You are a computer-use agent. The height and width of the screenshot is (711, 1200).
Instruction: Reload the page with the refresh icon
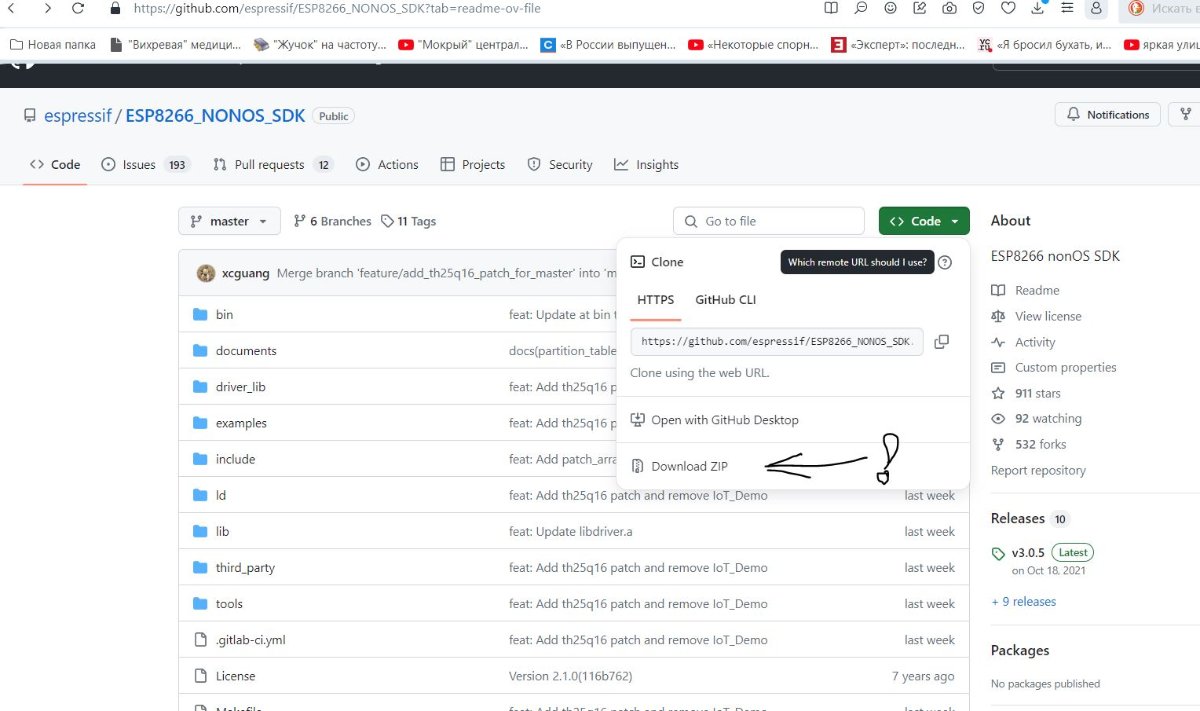click(x=79, y=8)
